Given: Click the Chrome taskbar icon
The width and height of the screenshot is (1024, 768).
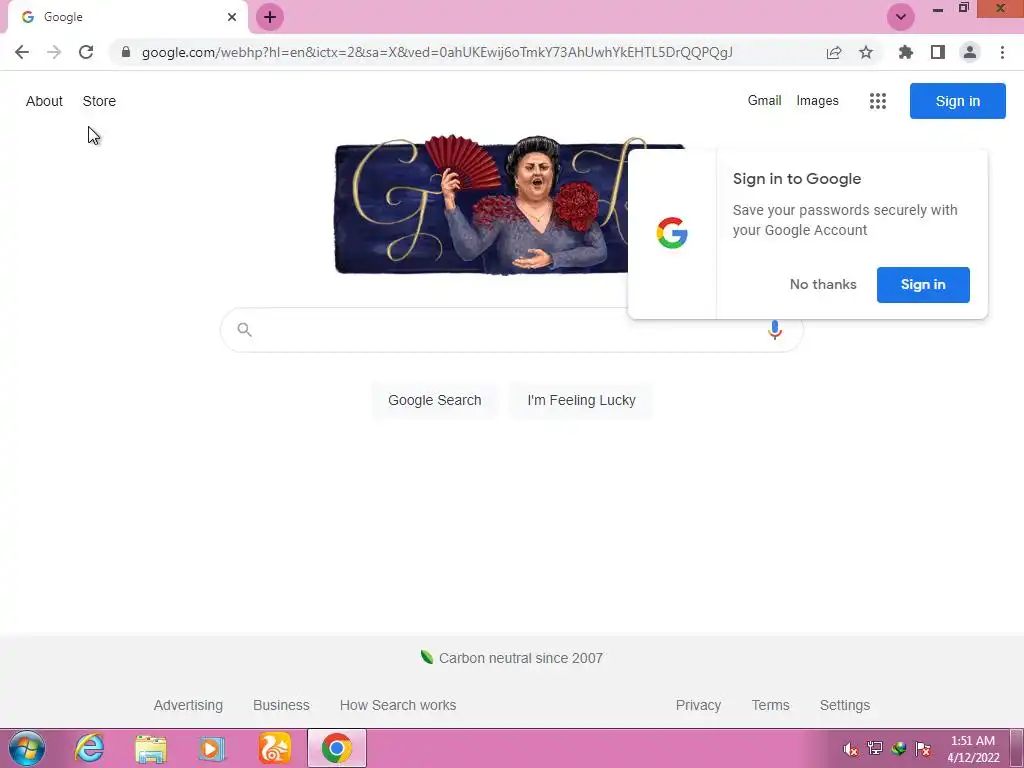Looking at the screenshot, I should 336,748.
